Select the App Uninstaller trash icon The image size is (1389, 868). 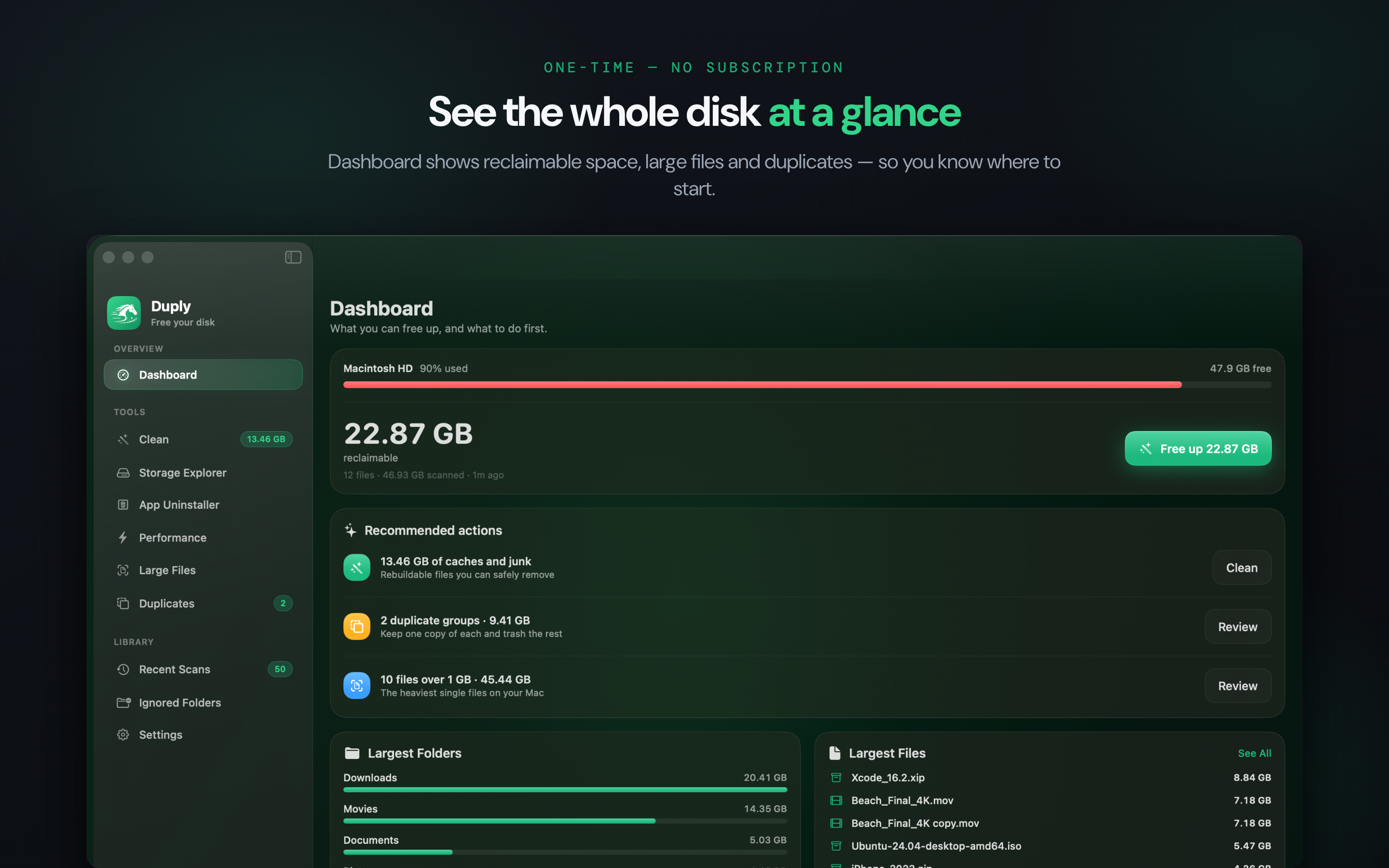pyautogui.click(x=123, y=504)
